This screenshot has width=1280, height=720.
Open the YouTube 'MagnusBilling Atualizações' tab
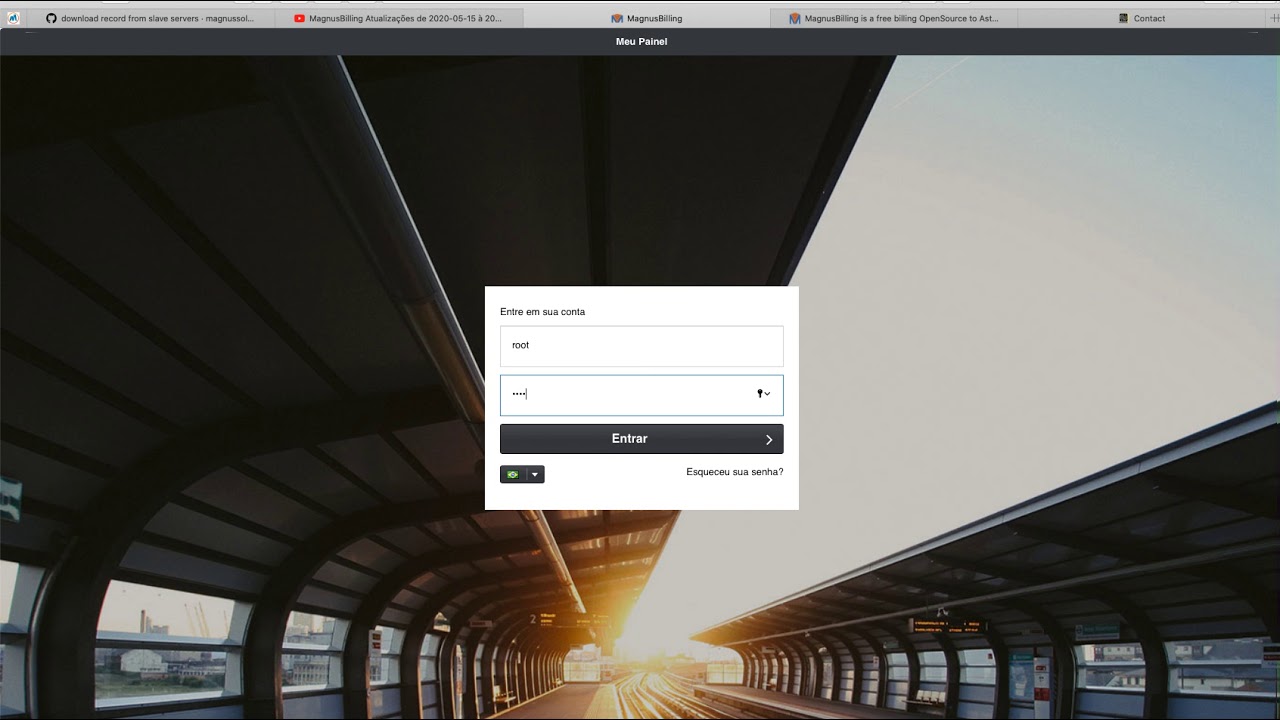(x=397, y=18)
